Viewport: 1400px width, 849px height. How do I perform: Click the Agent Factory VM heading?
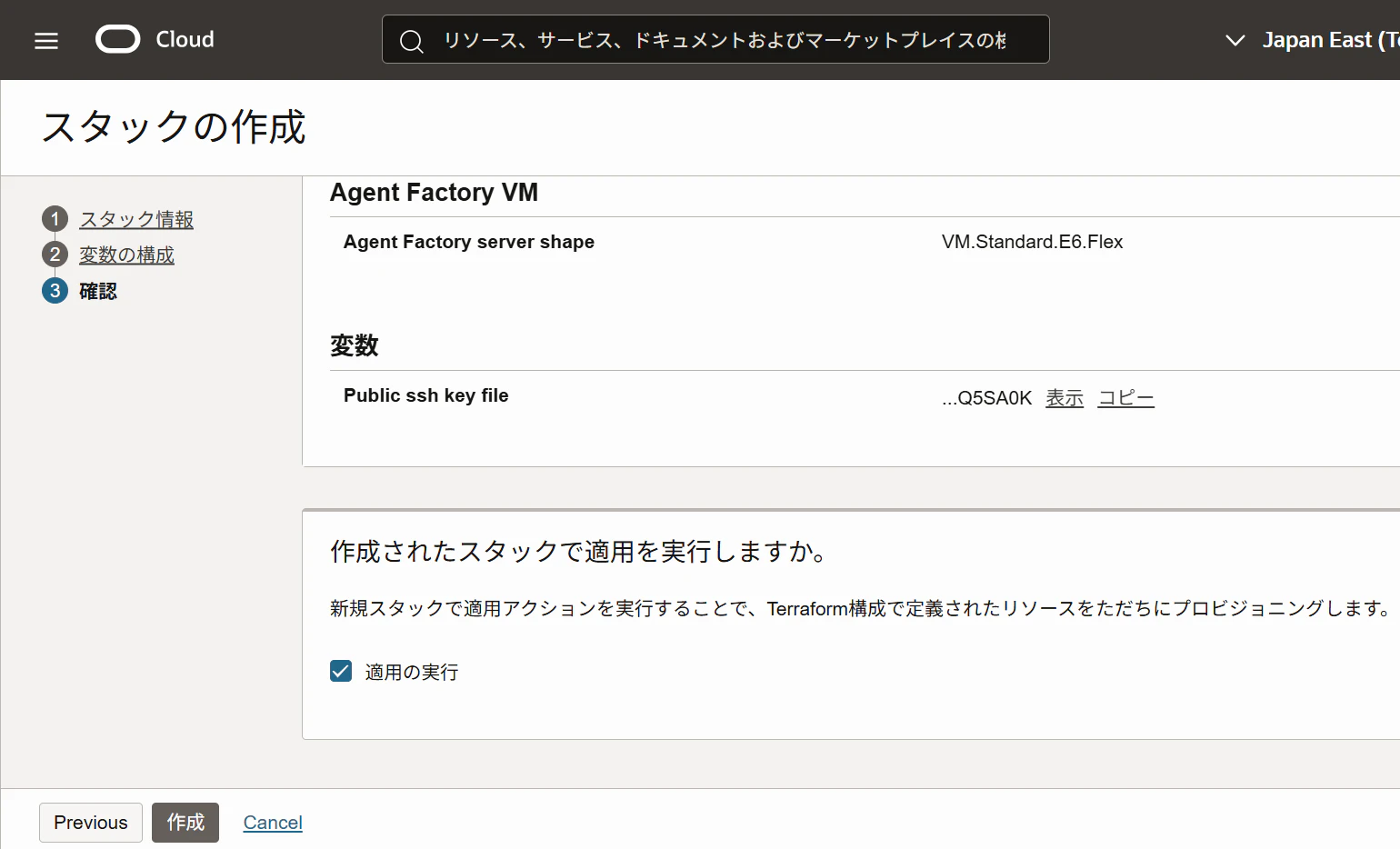pyautogui.click(x=435, y=193)
